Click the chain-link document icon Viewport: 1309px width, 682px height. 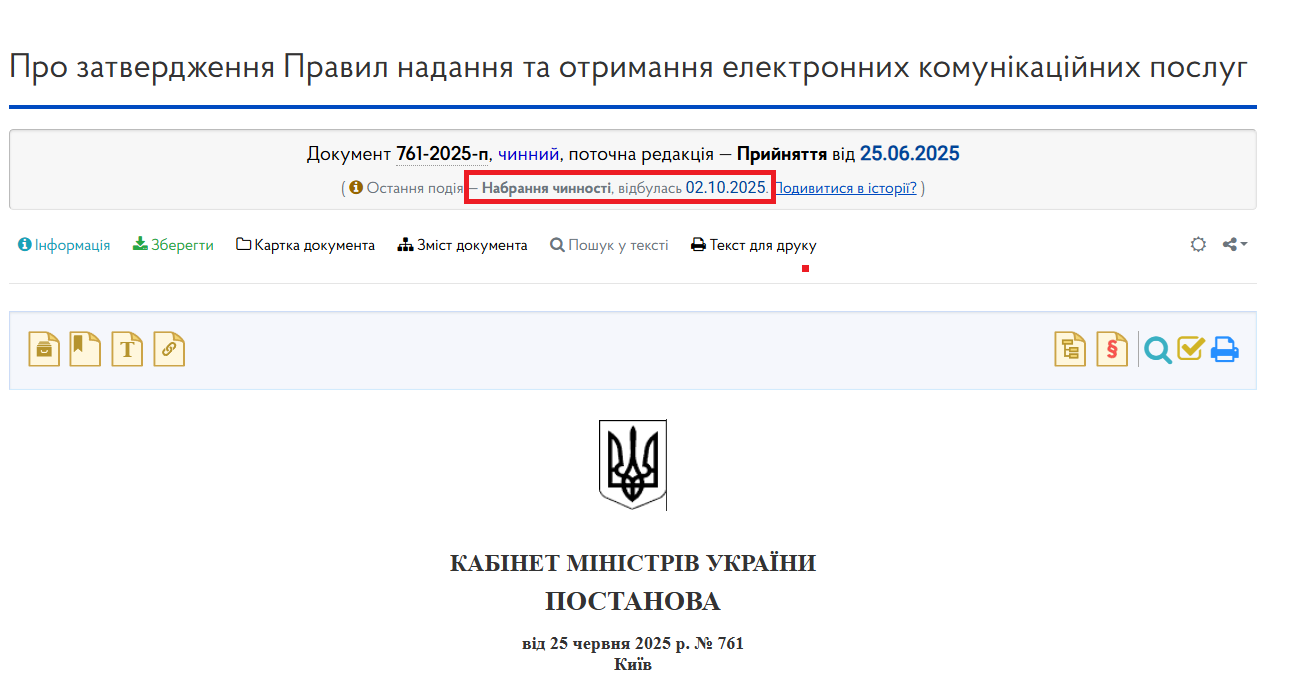[x=168, y=348]
